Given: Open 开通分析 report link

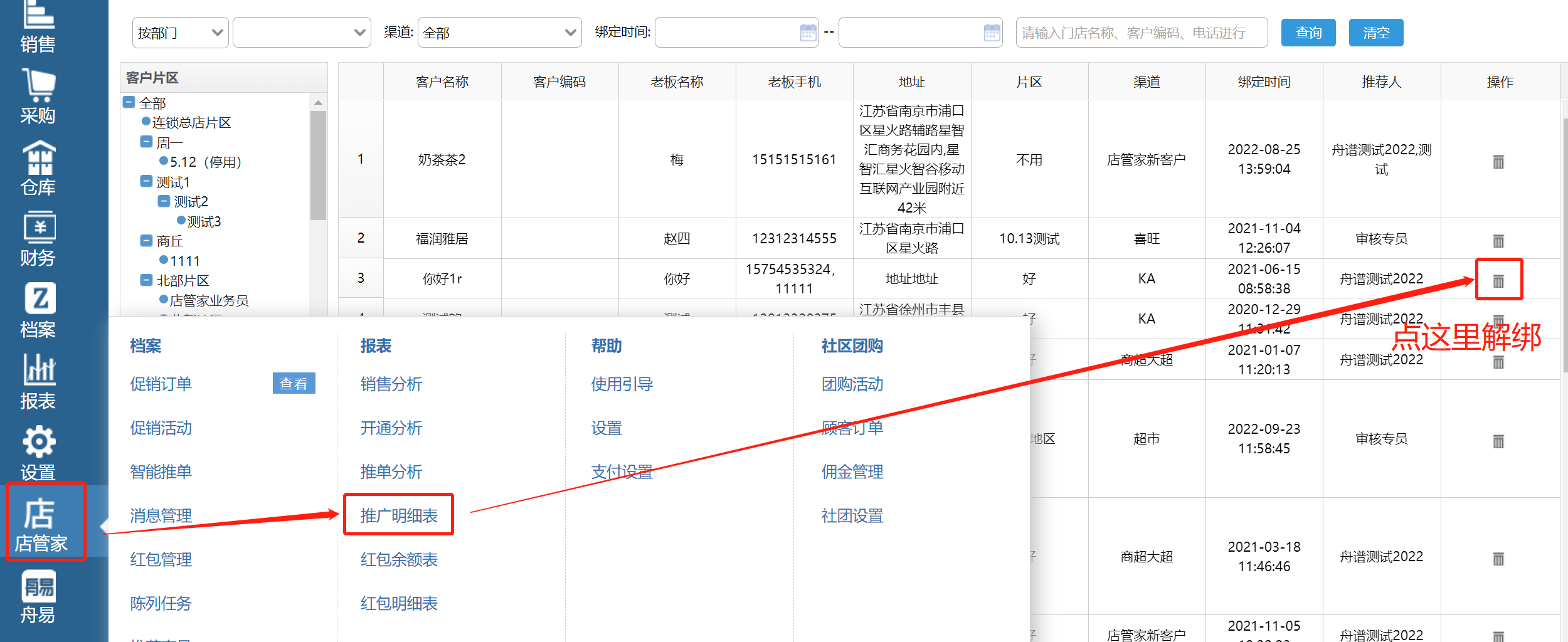Looking at the screenshot, I should pos(391,428).
